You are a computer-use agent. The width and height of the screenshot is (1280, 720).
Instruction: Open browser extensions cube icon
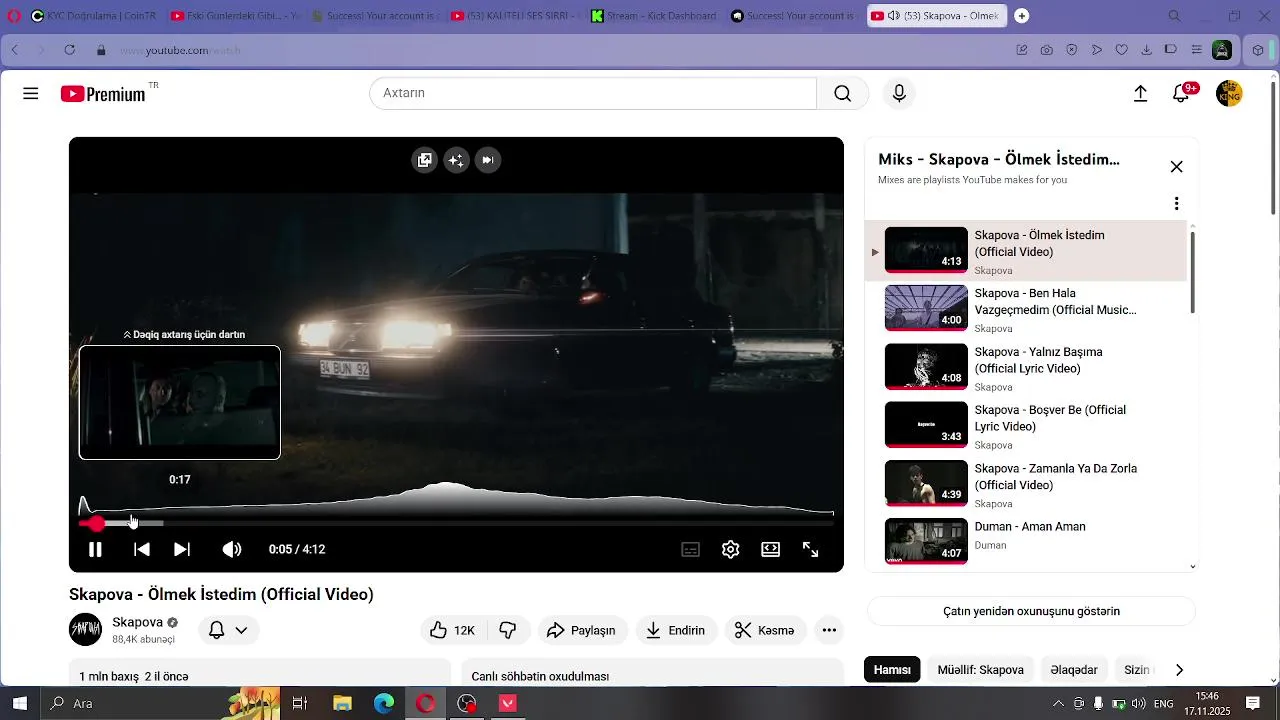[x=1258, y=50]
